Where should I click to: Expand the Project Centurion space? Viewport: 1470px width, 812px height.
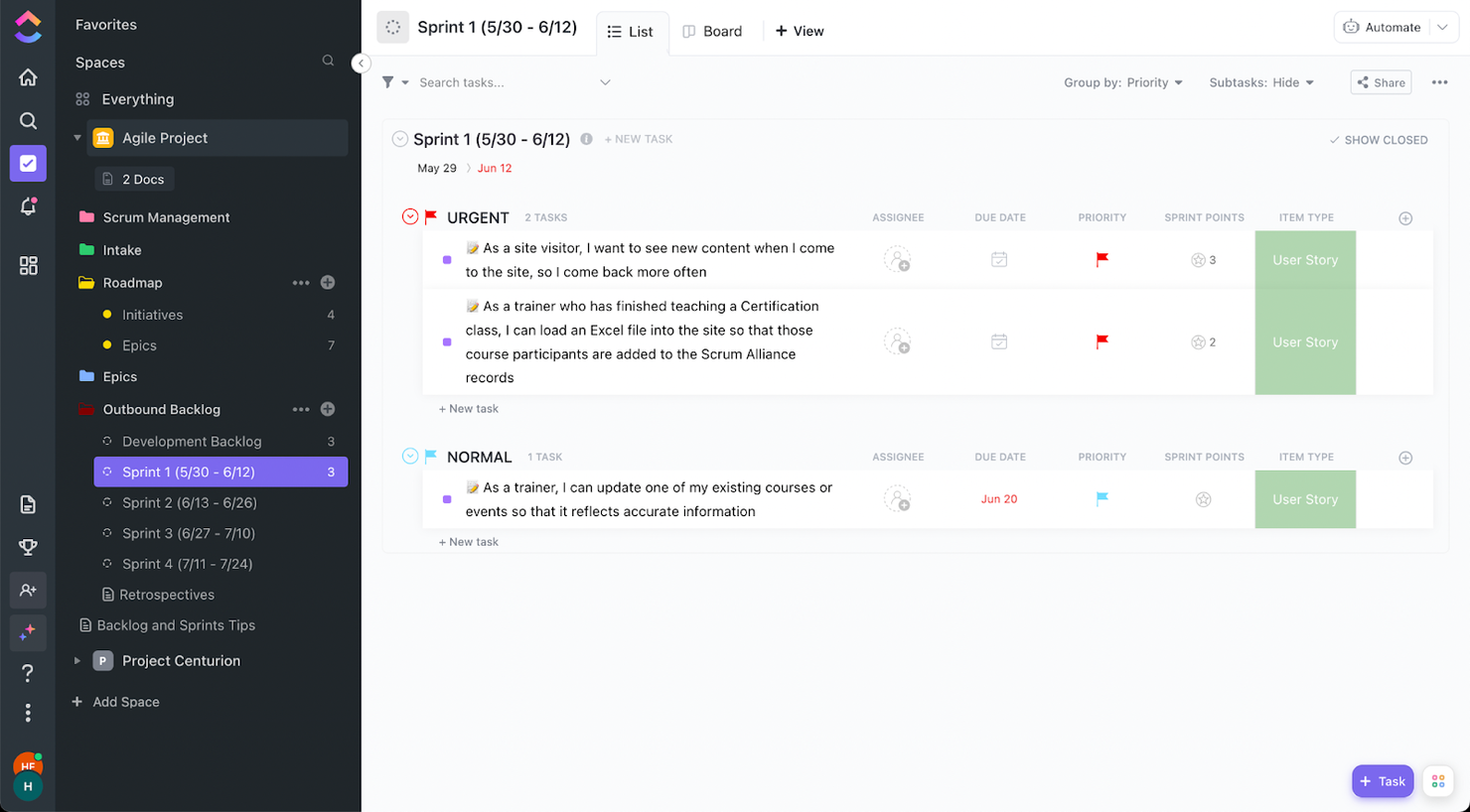pyautogui.click(x=77, y=661)
